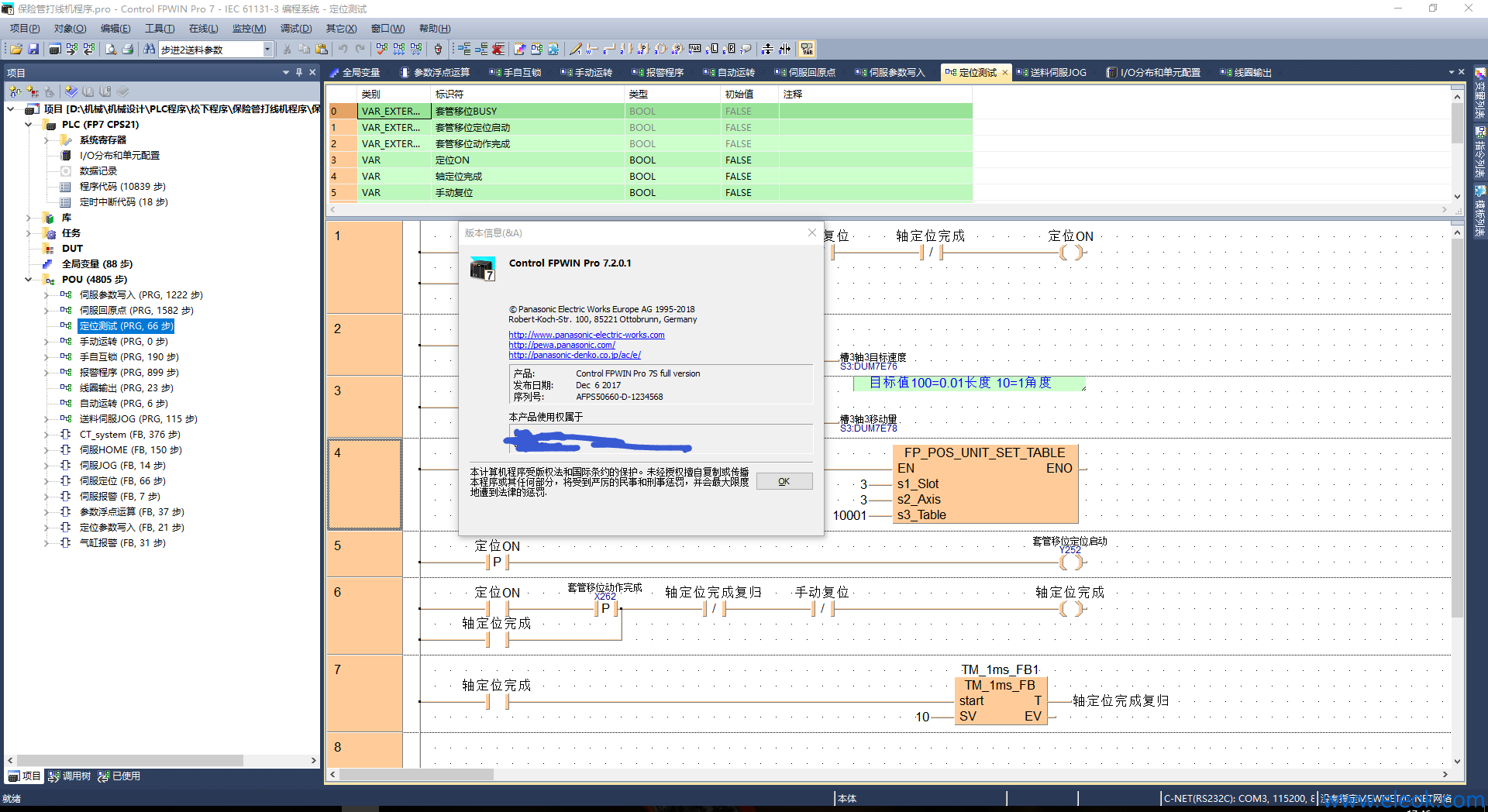This screenshot has width=1488, height=812.
Task: Click the coil insertion tool icon
Action: tap(660, 49)
